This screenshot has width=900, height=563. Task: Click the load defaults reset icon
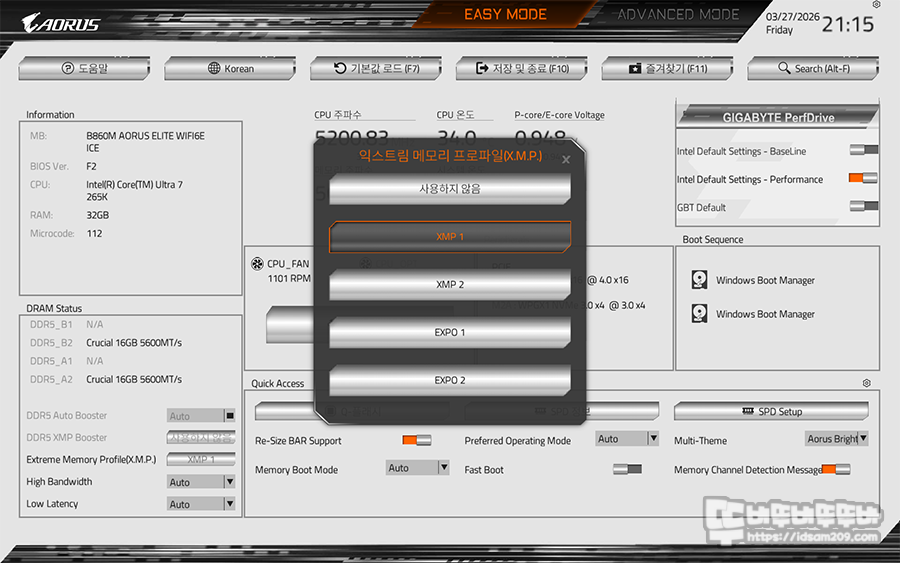(340, 68)
